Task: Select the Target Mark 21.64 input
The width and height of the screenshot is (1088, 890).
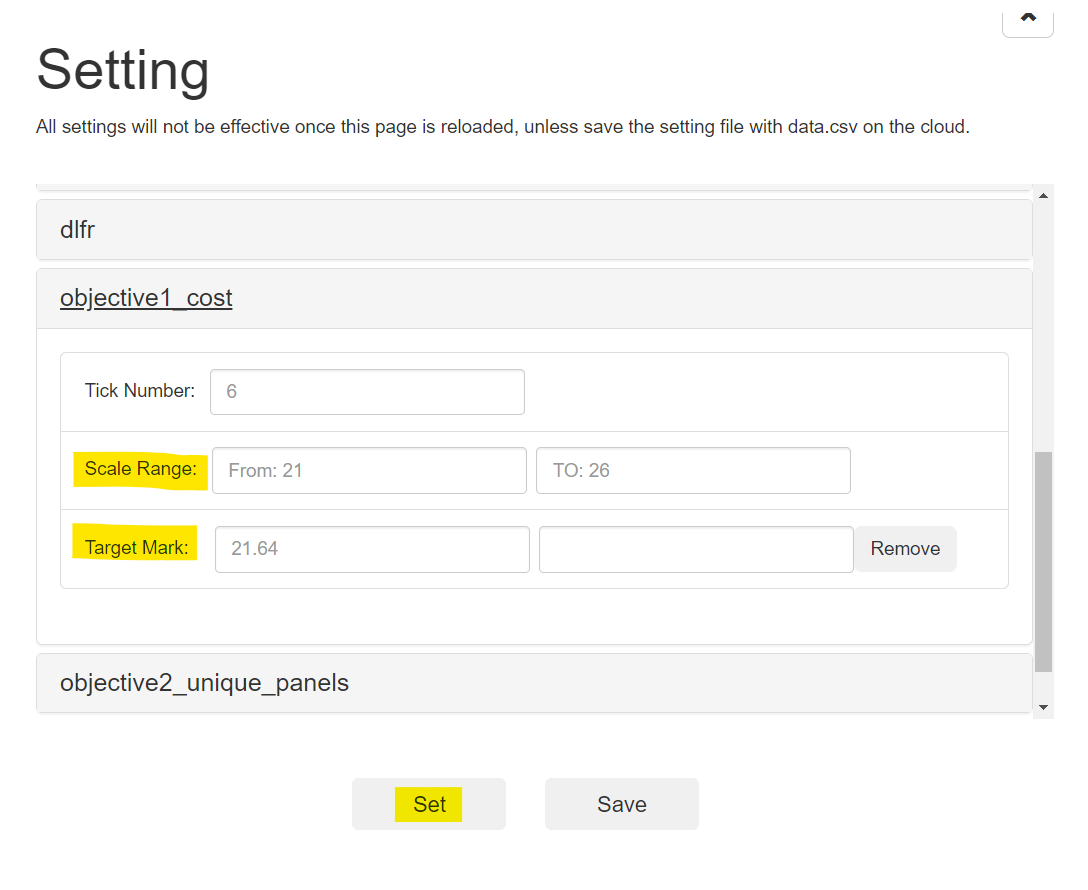Action: (x=372, y=549)
